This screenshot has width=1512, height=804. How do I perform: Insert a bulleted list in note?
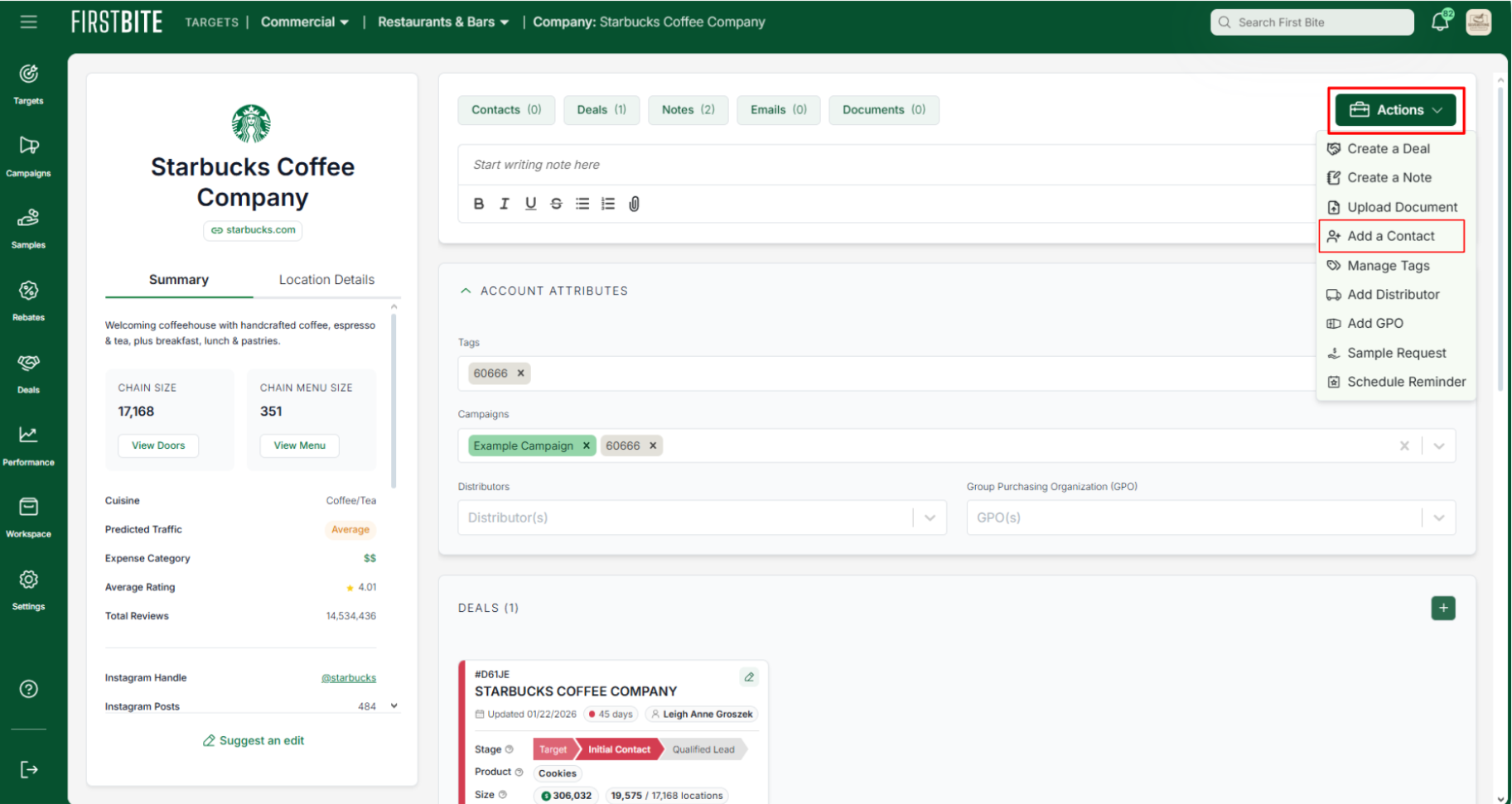582,204
